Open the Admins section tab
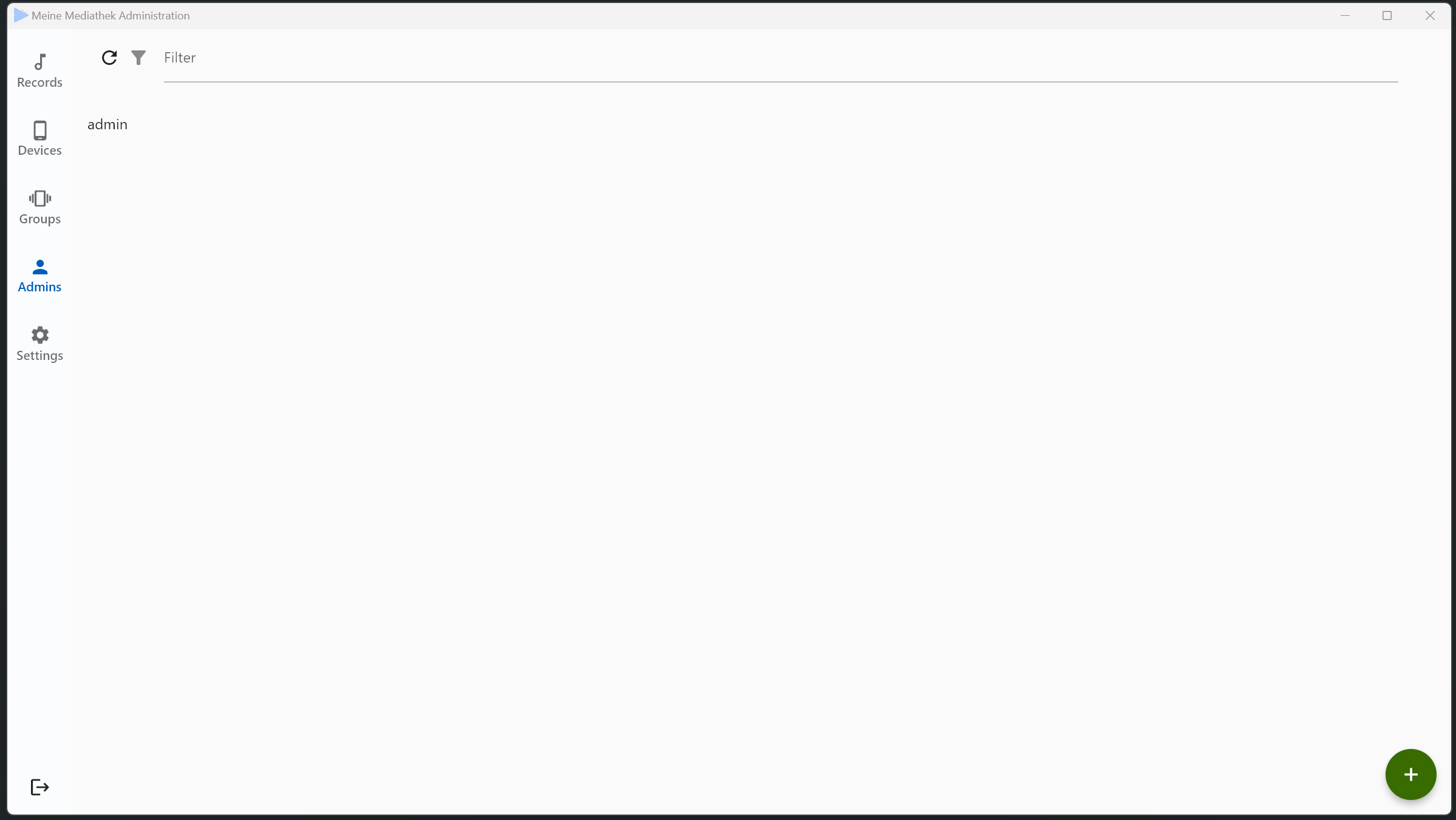This screenshot has height=820, width=1456. click(40, 275)
